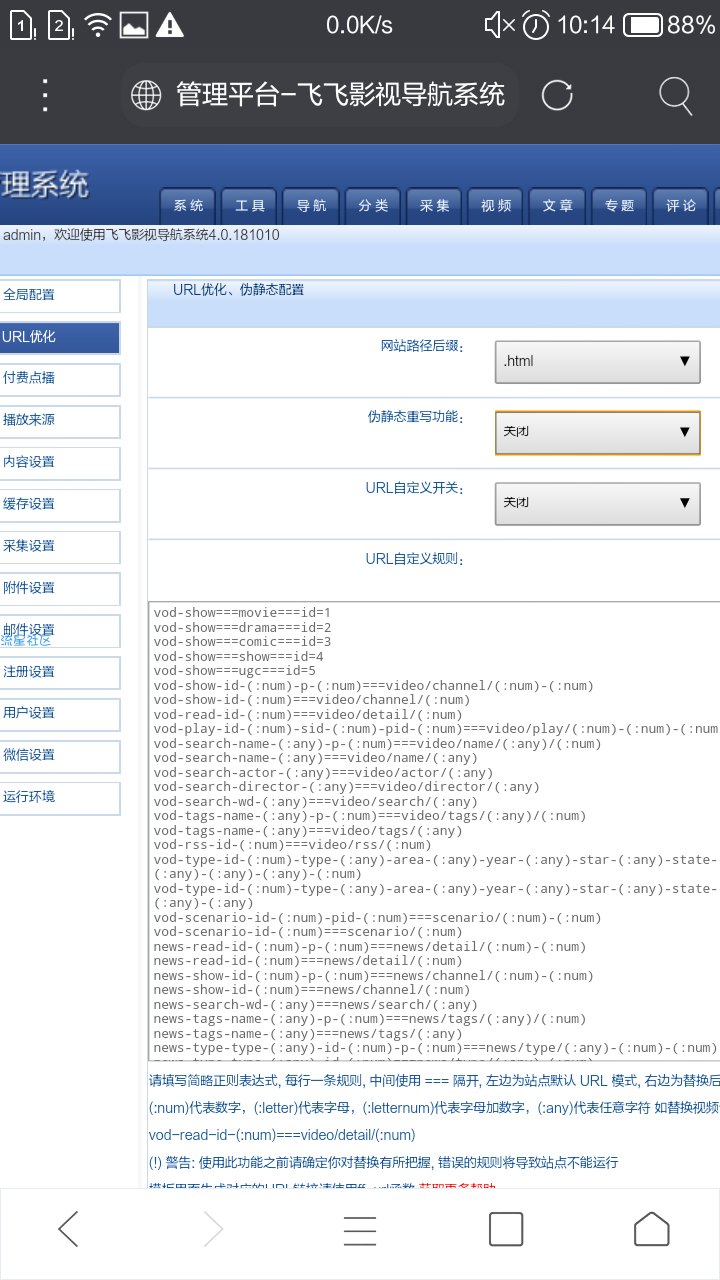Tap the browser address bar title
The width and height of the screenshot is (720, 1280).
[341, 95]
